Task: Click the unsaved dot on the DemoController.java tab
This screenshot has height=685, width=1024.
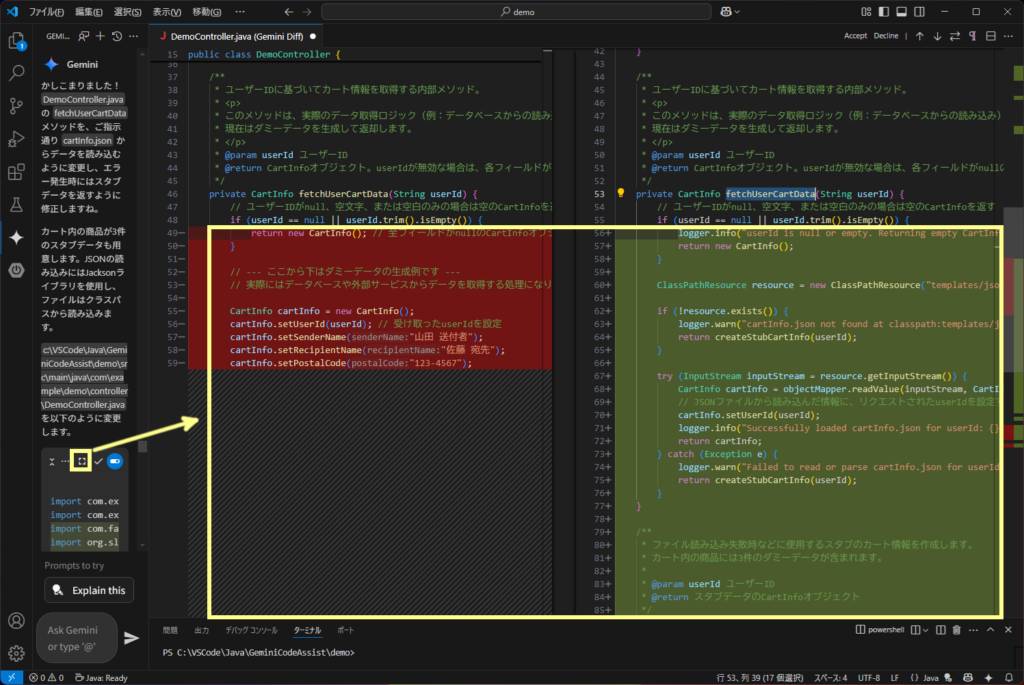Action: click(x=313, y=37)
